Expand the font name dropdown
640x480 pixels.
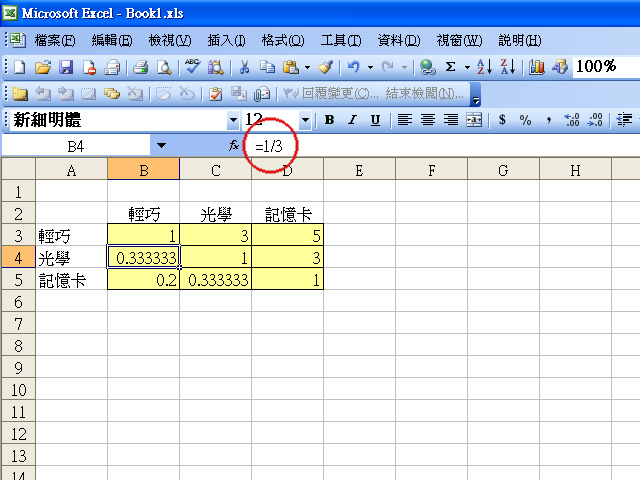click(233, 120)
